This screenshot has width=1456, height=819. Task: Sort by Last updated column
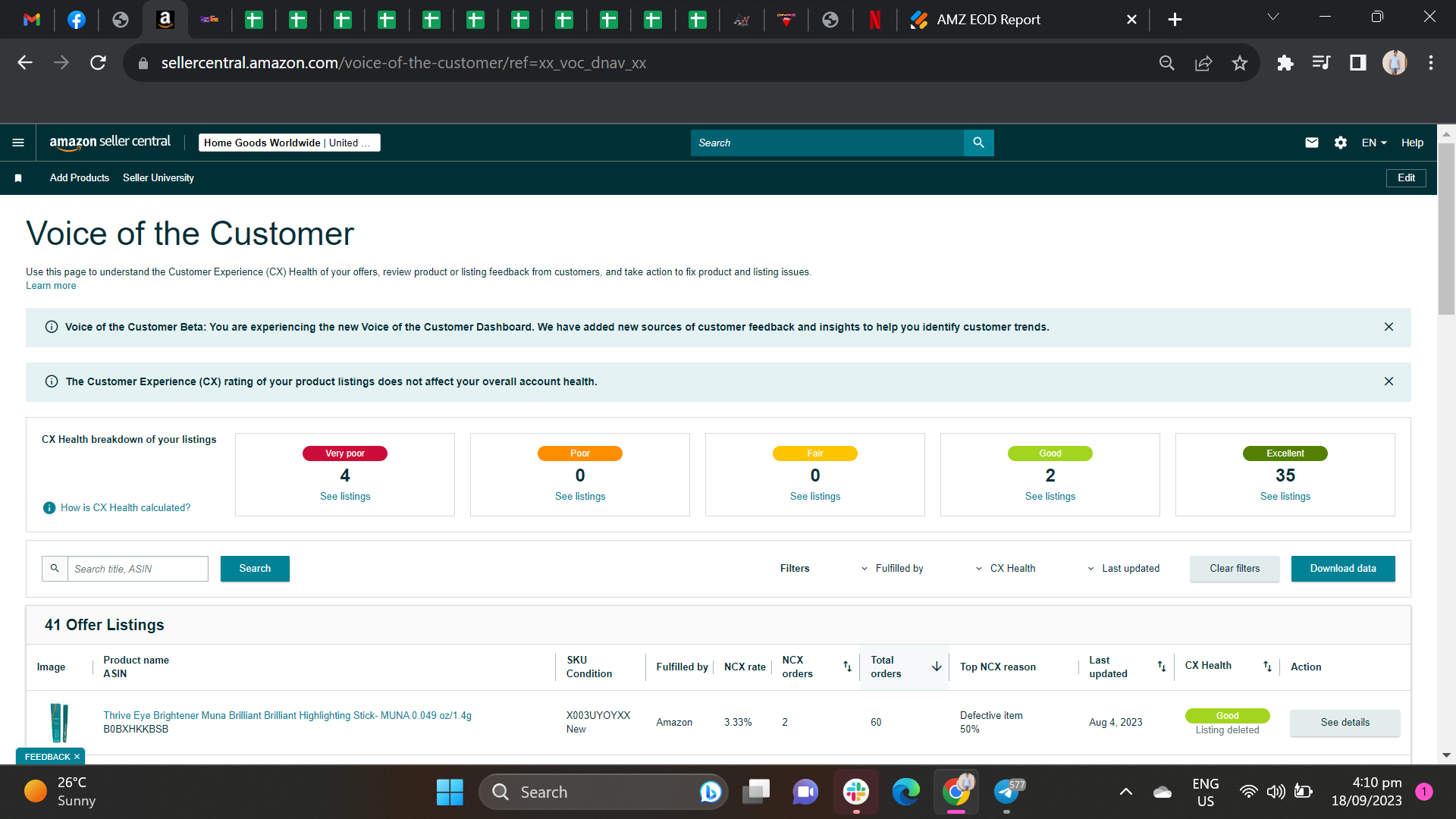pyautogui.click(x=1161, y=667)
